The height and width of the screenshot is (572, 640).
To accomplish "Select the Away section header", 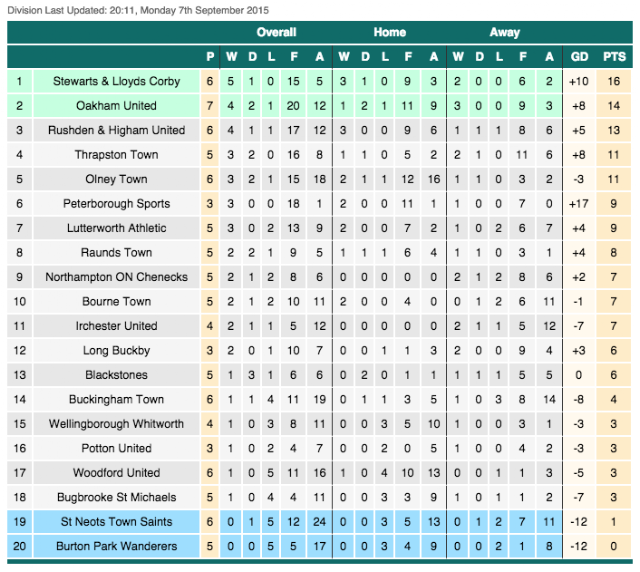I will (x=504, y=32).
